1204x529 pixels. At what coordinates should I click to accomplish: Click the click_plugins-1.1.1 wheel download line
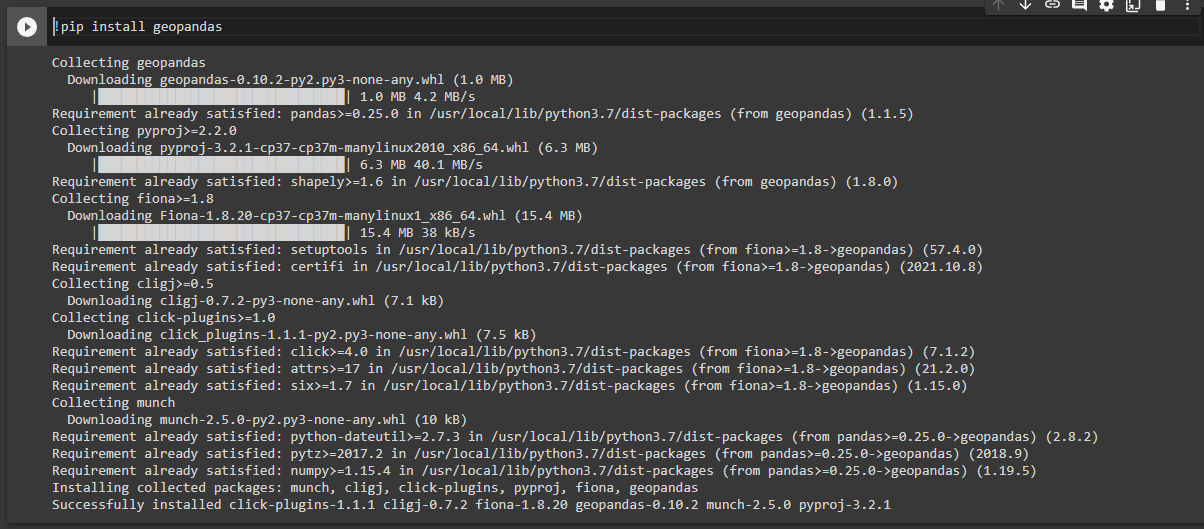(302, 335)
